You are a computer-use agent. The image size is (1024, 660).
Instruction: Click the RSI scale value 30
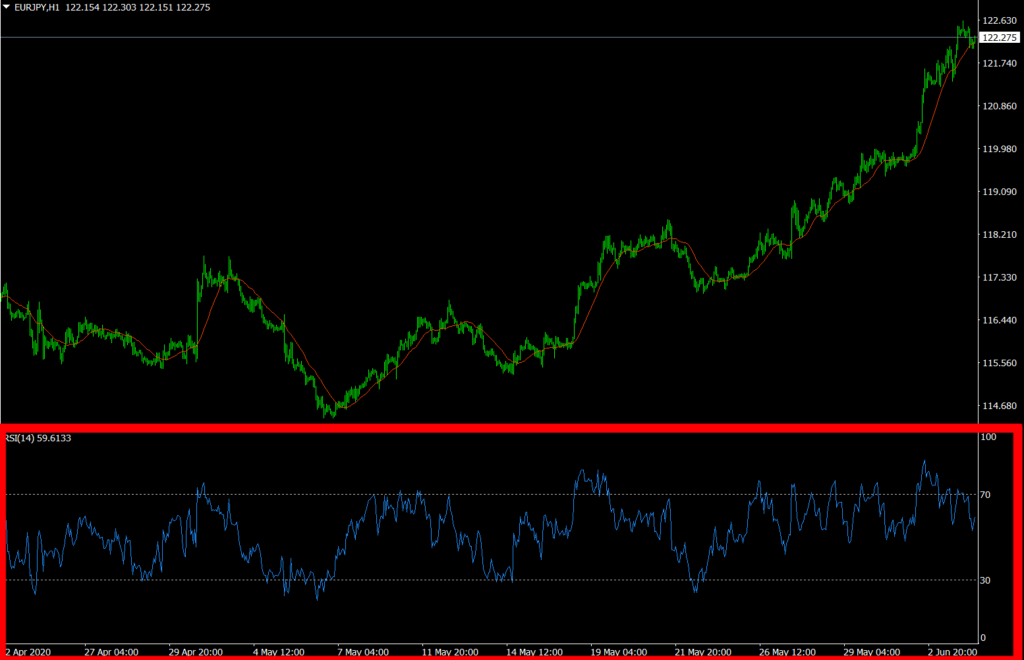point(987,580)
